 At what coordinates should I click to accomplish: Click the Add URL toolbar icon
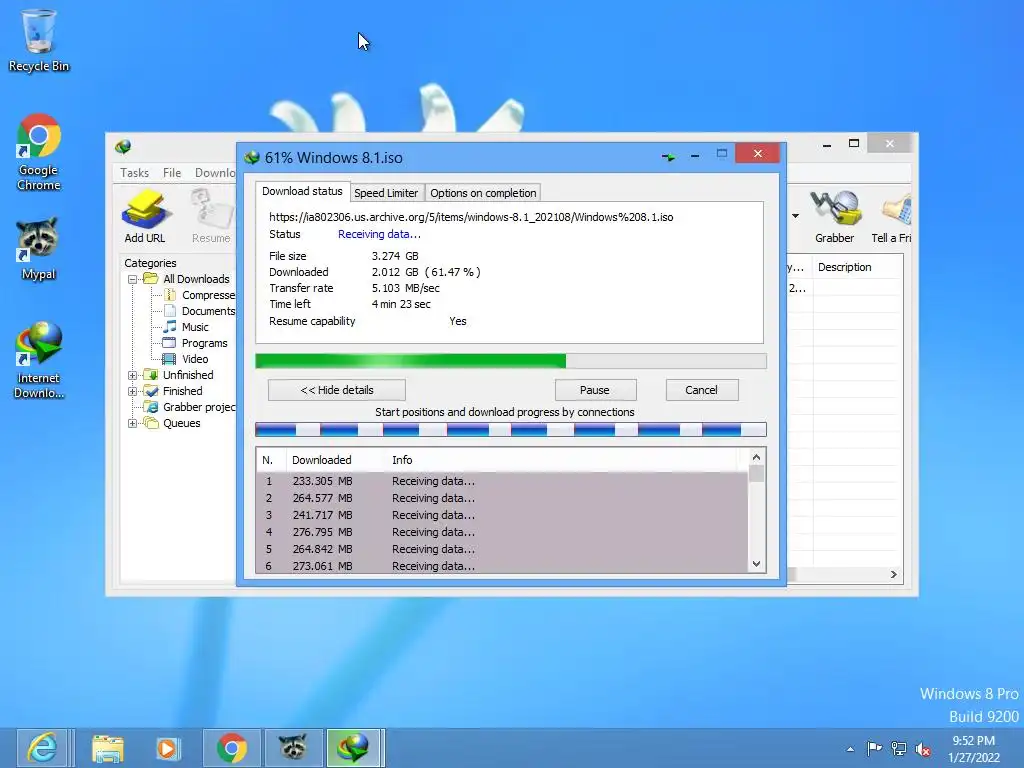[x=144, y=216]
